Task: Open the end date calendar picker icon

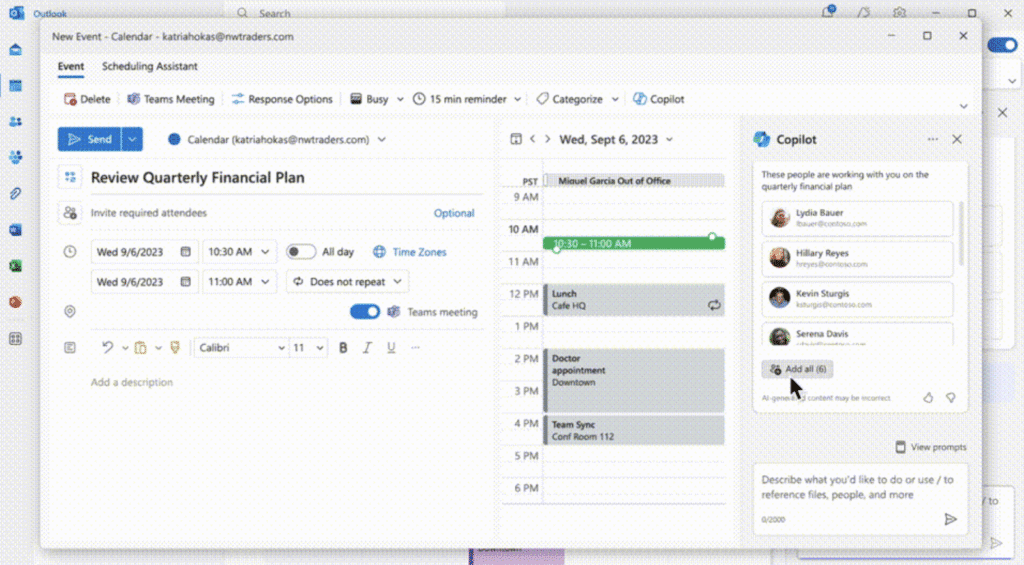Action: [x=185, y=282]
